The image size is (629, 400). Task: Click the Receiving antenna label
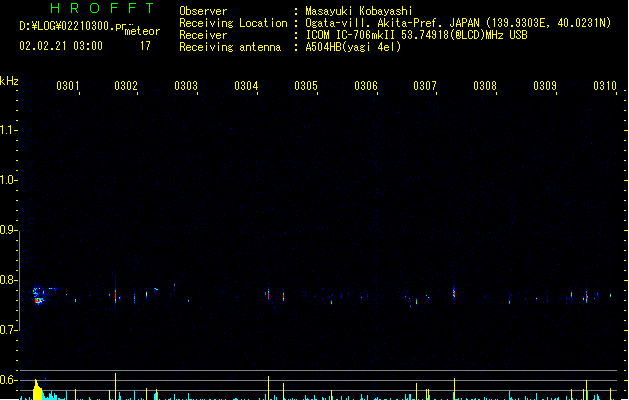pos(230,47)
